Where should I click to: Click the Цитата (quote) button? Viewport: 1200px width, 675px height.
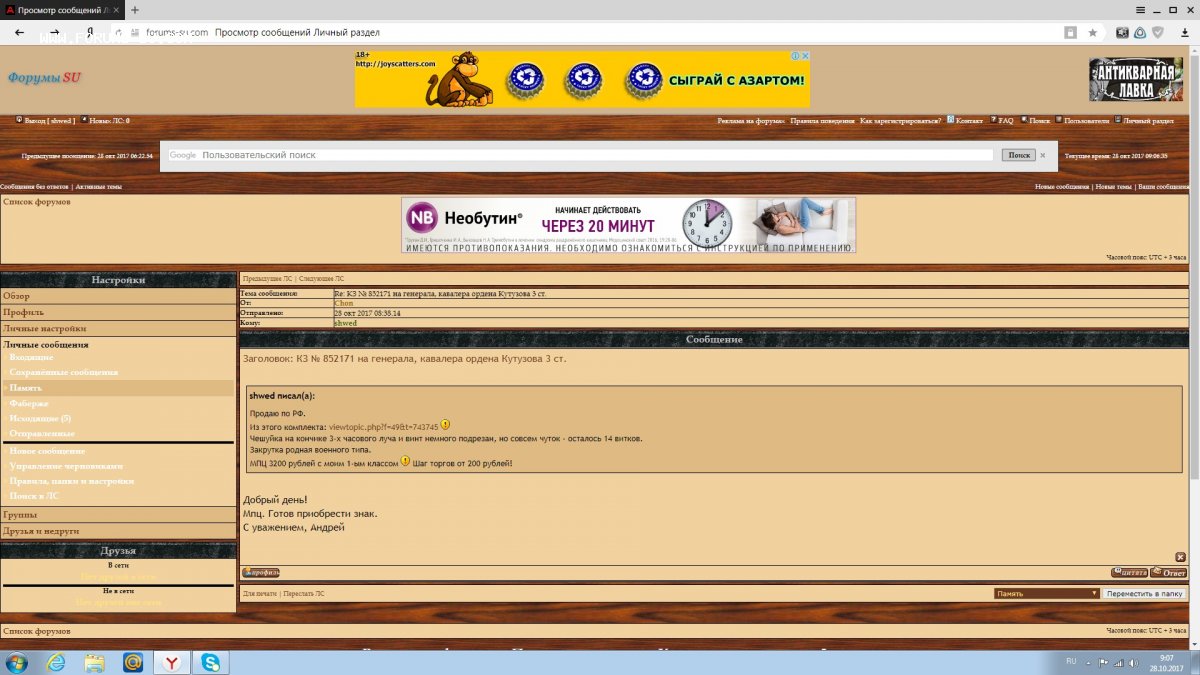pos(1129,573)
